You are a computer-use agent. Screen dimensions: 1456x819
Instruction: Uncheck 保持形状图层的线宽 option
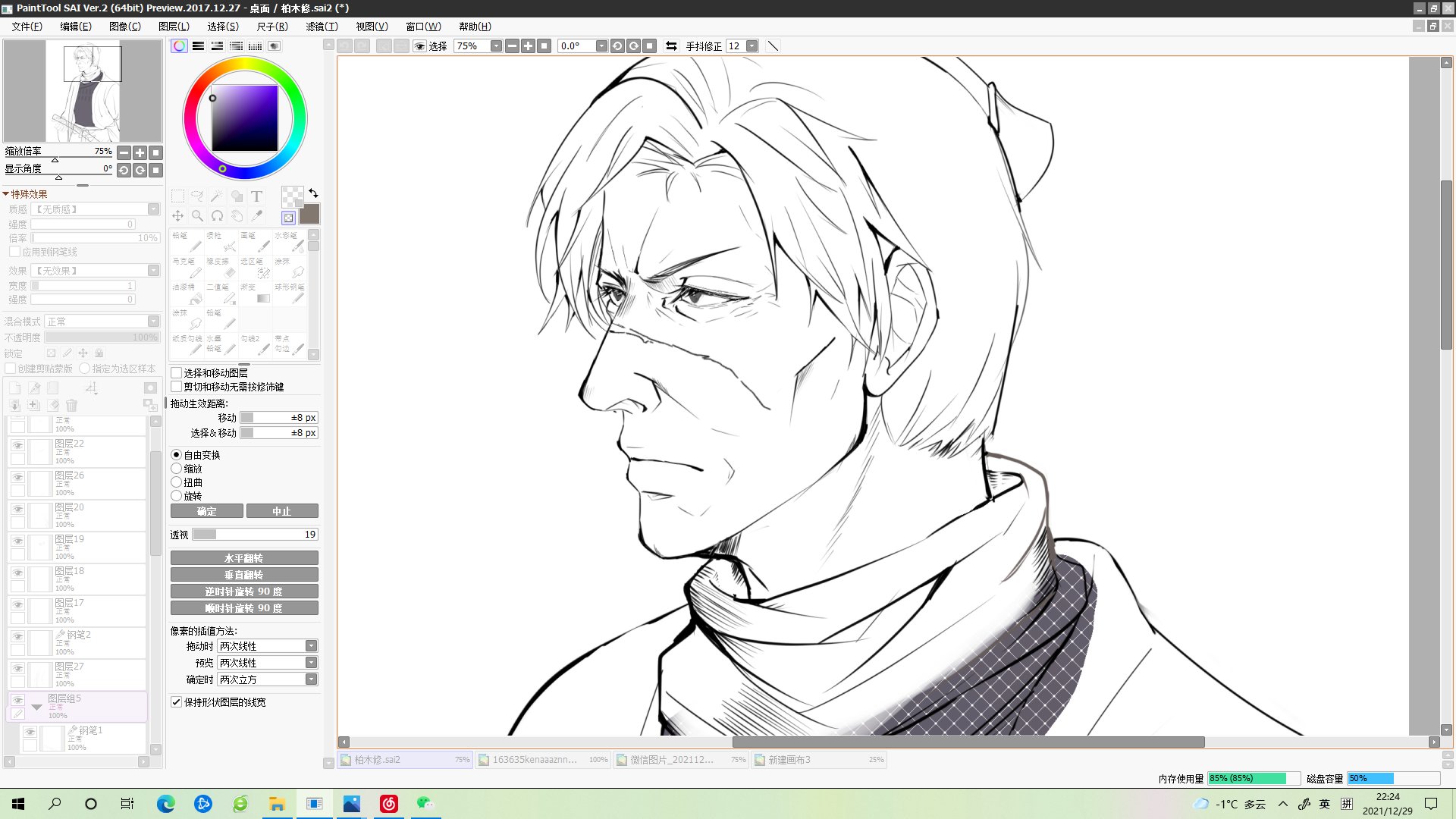[x=177, y=702]
